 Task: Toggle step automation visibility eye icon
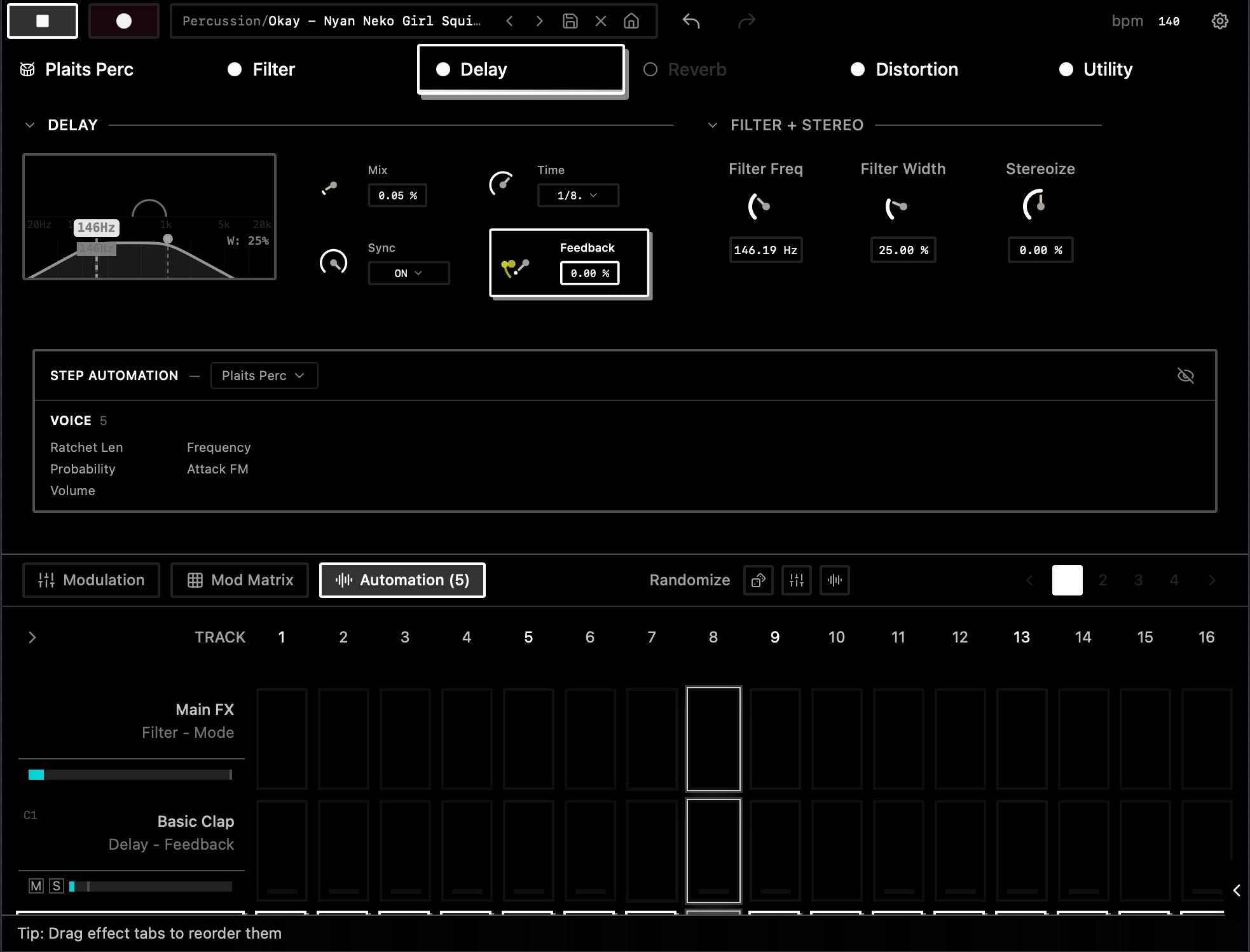1185,376
